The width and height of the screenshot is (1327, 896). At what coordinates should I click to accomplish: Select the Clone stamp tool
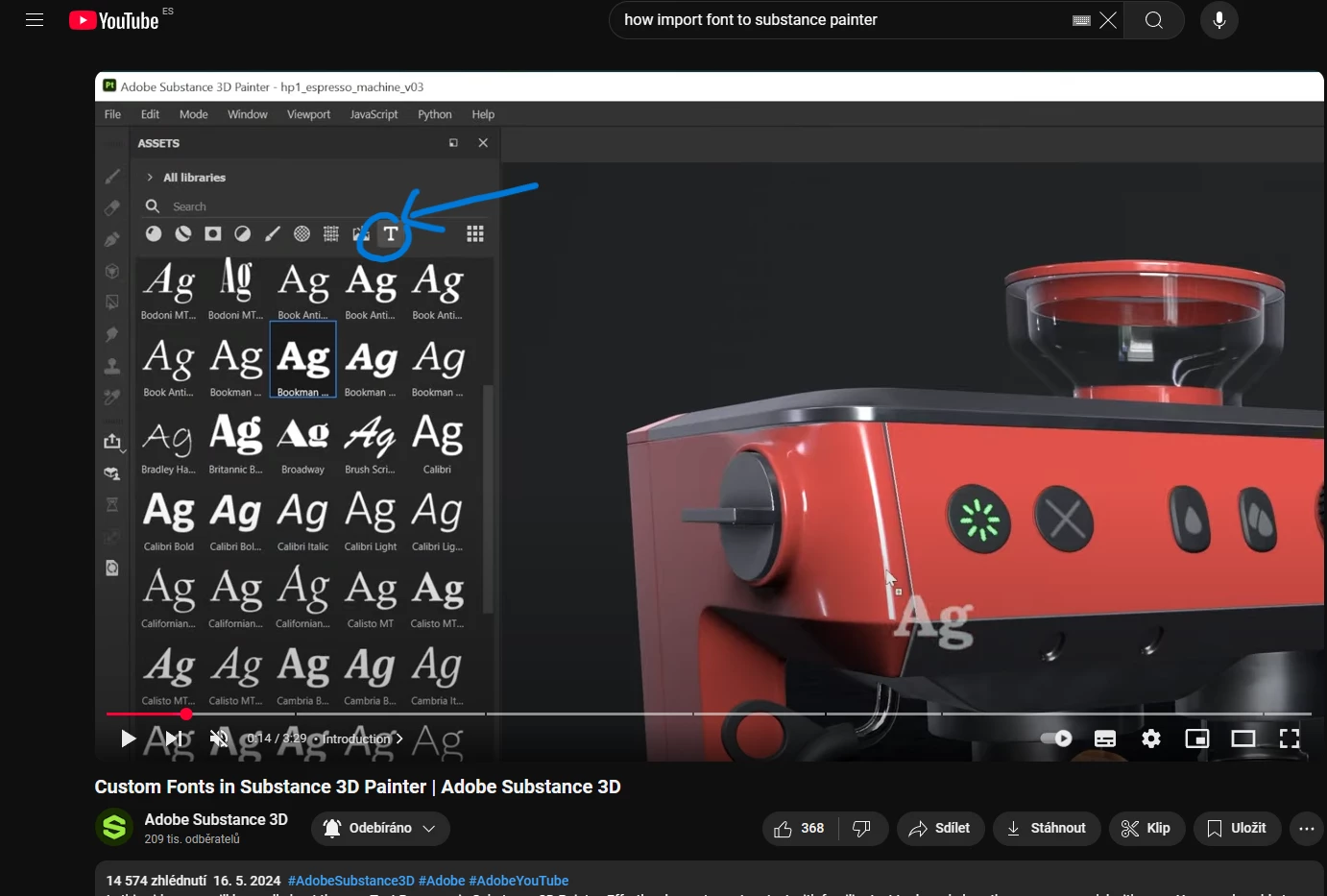point(112,366)
